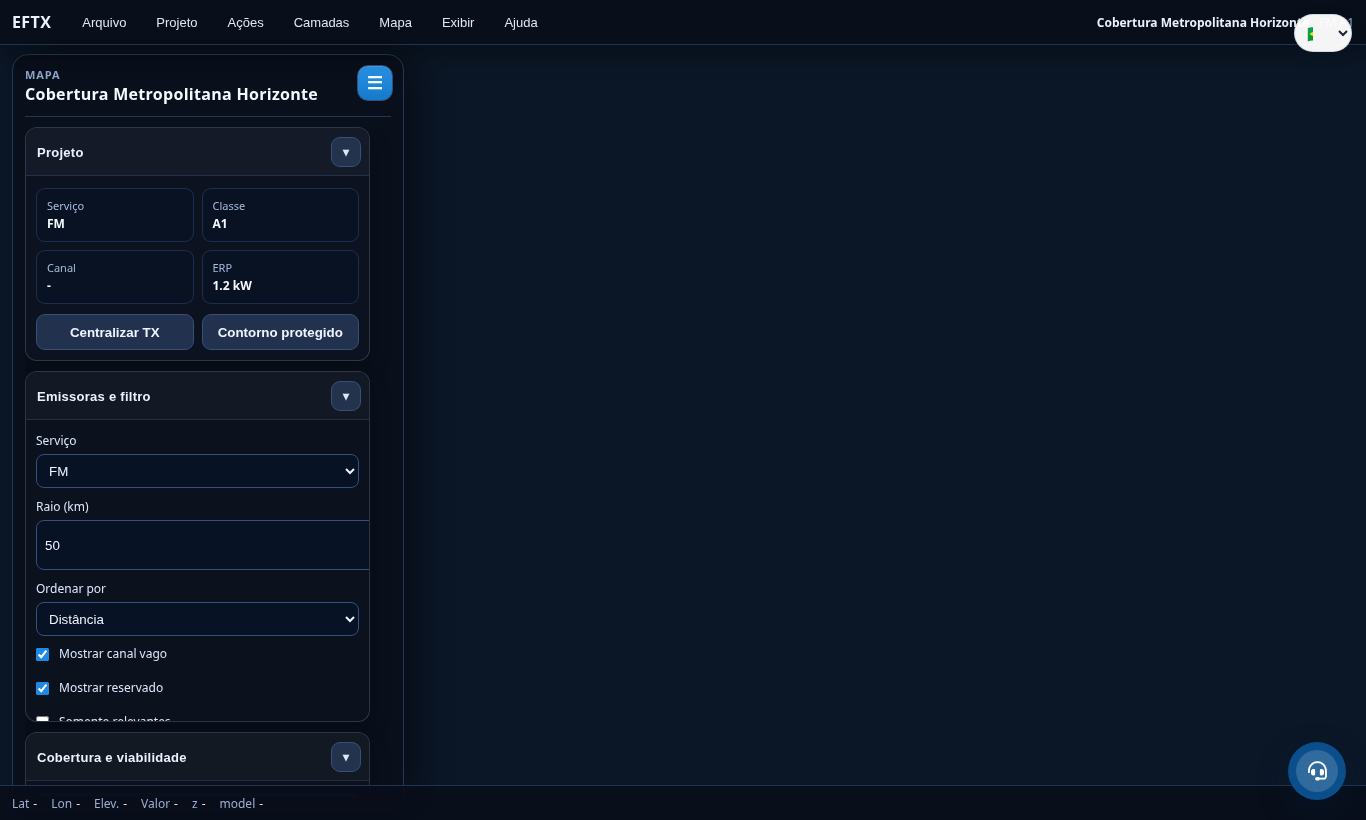The width and height of the screenshot is (1366, 820).
Task: Click the ERP 1.2 kW info card
Action: click(x=280, y=277)
